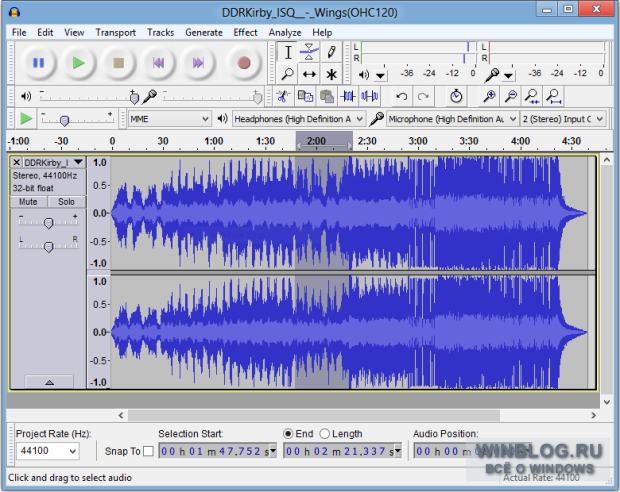Open the Transport menu
The image size is (620, 492).
tap(115, 32)
